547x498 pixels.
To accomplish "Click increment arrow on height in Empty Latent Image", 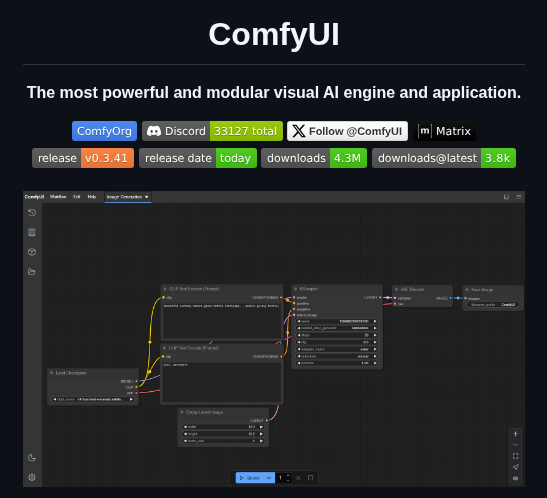I will pos(261,434).
